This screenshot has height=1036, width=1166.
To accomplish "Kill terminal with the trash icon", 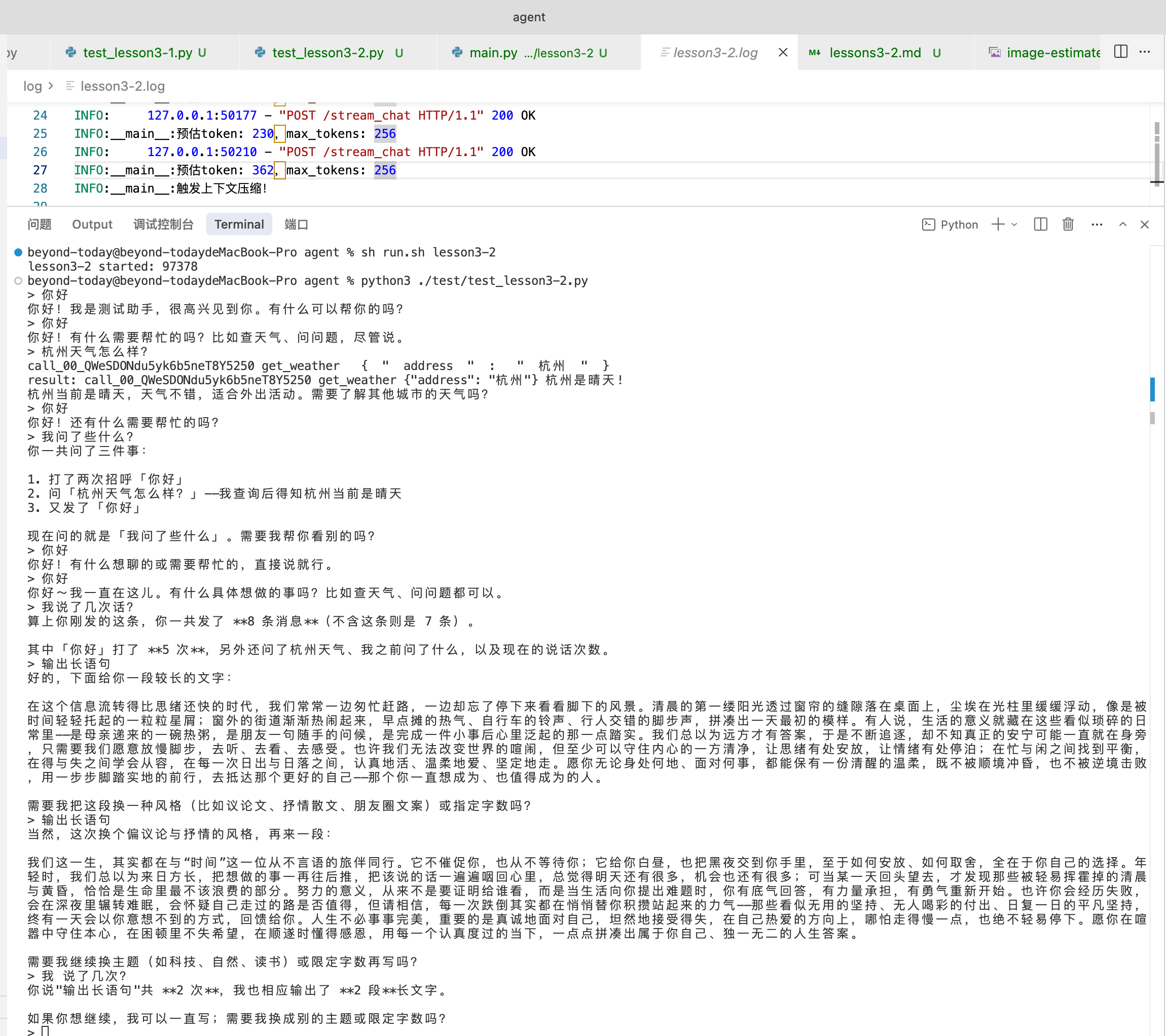I will (x=1068, y=225).
